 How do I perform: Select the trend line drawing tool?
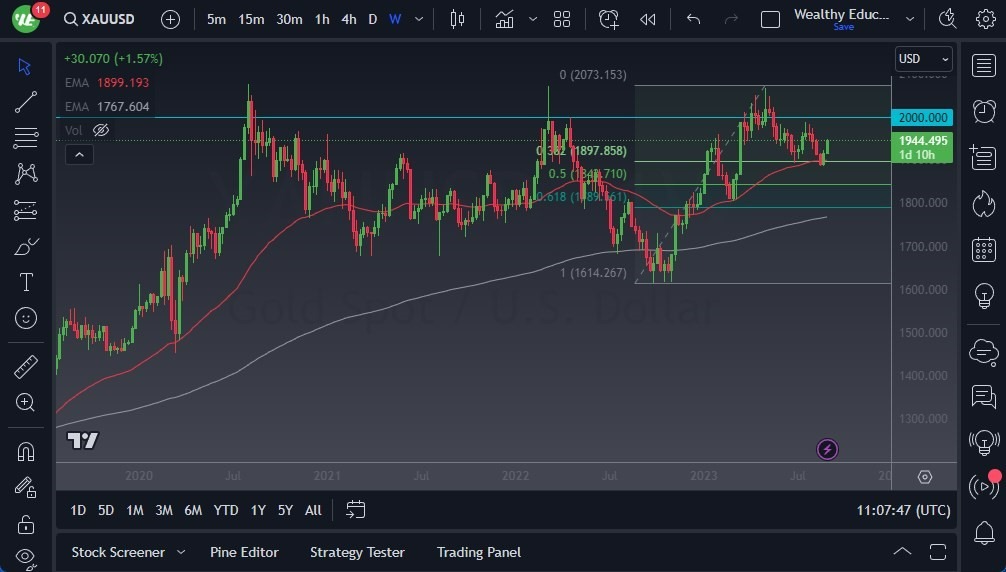click(26, 102)
